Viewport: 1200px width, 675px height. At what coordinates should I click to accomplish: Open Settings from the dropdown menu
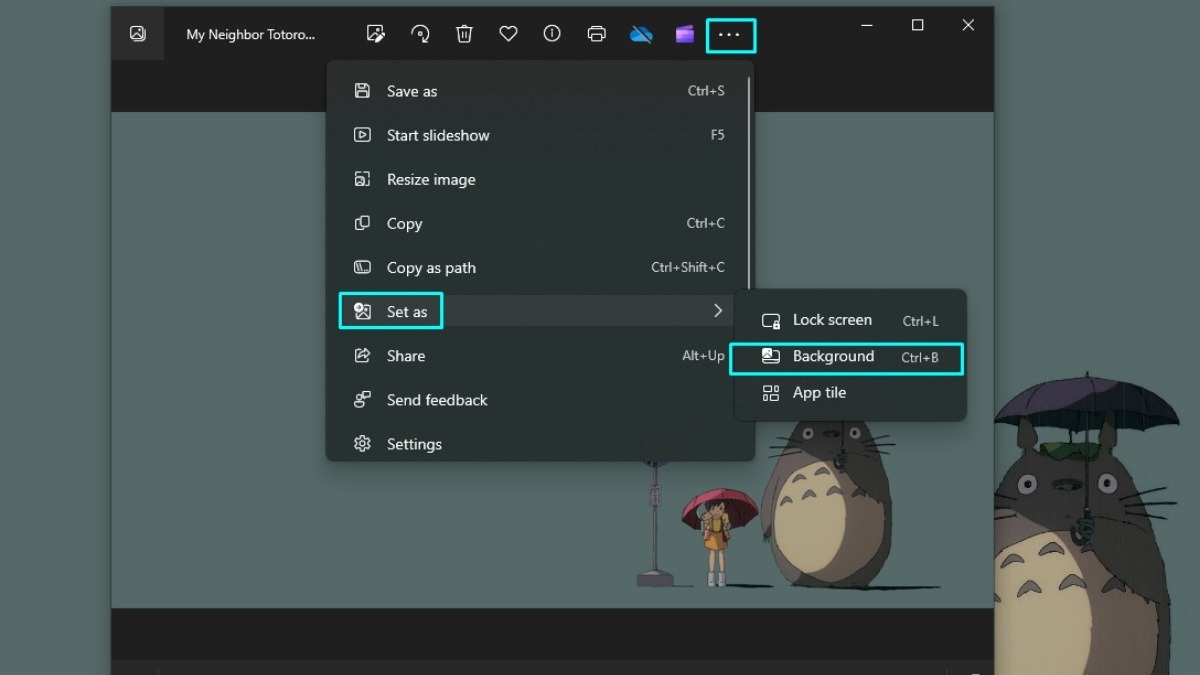point(540,443)
